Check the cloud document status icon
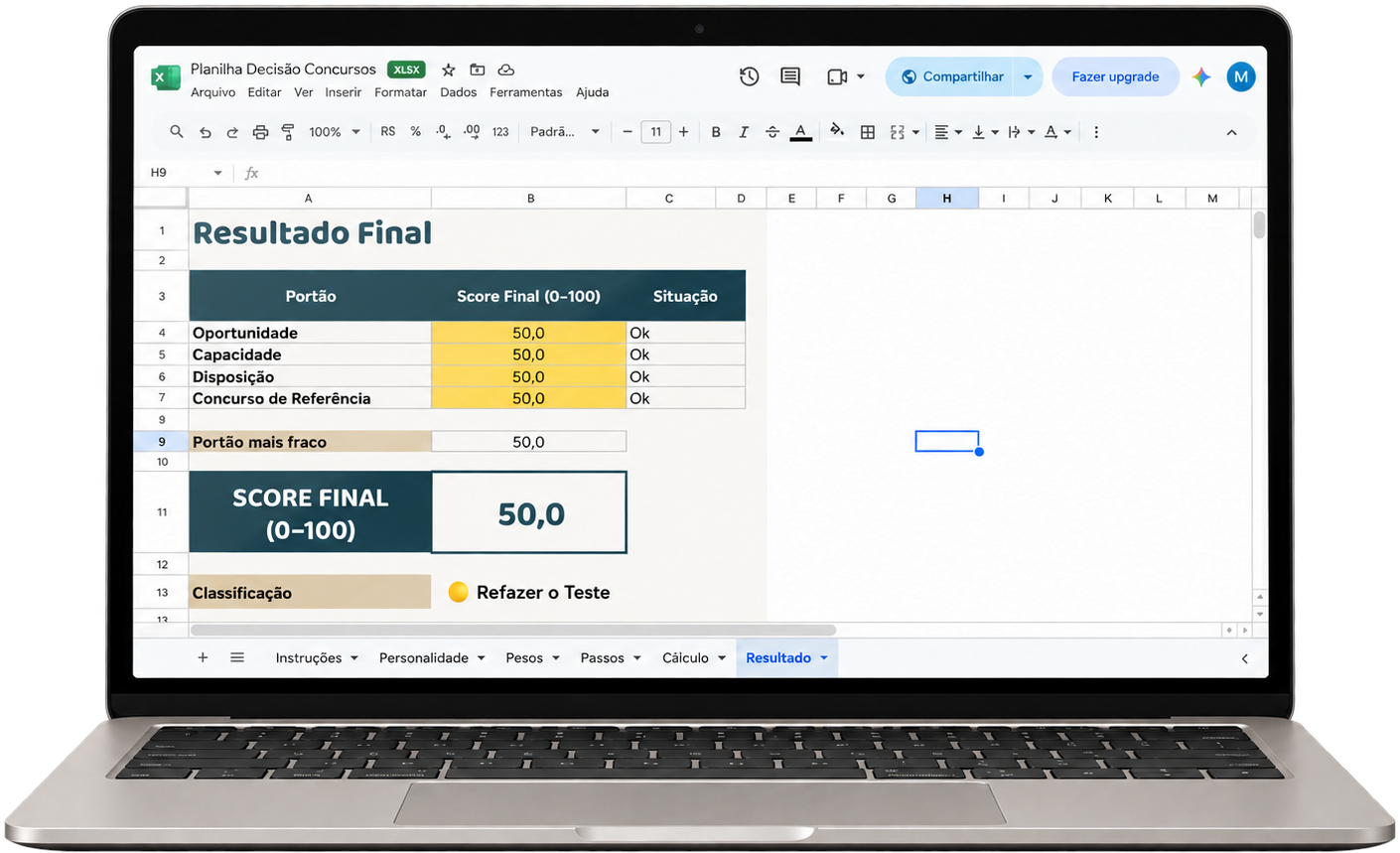This screenshot has height=853, width=1400. (506, 70)
